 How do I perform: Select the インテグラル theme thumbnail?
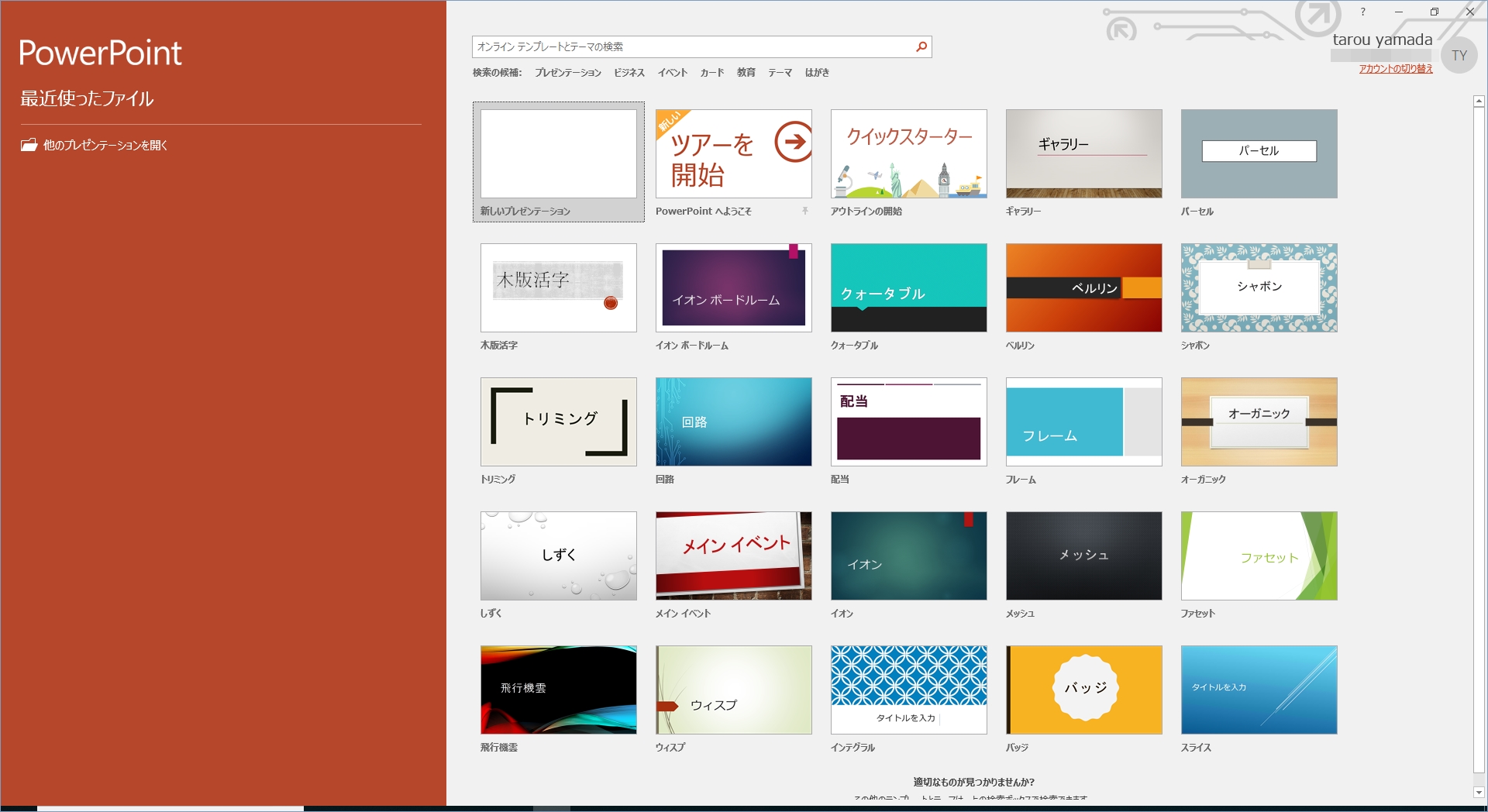click(x=909, y=690)
